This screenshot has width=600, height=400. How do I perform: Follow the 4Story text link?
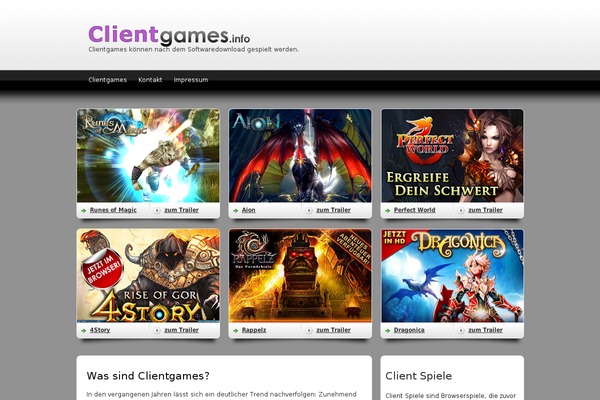click(100, 330)
